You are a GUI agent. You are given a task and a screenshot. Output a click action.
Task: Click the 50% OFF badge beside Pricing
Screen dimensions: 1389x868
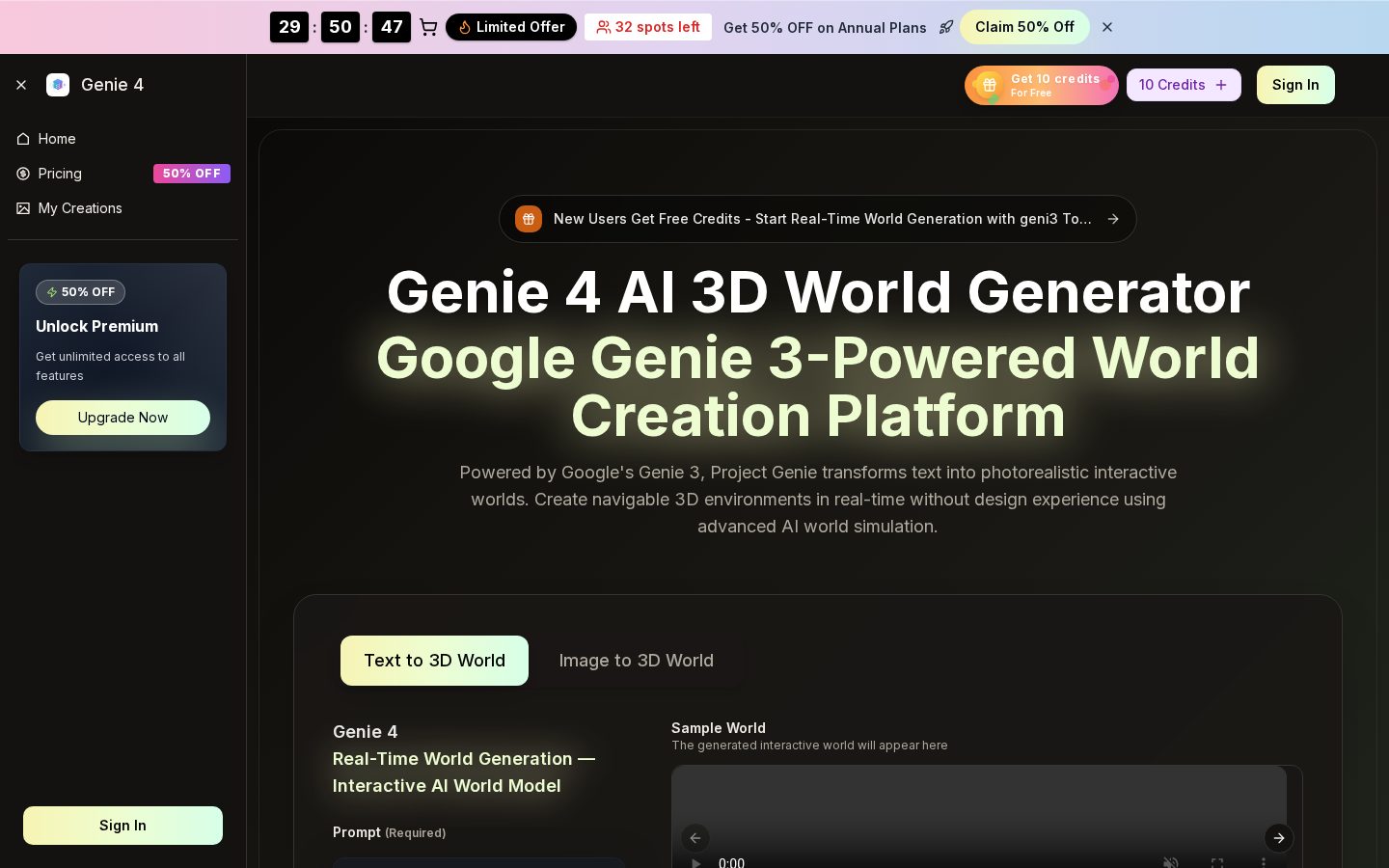192,174
